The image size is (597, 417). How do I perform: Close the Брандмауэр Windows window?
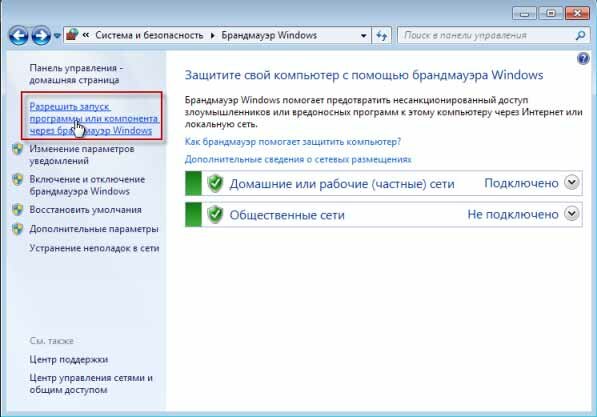pos(577,14)
